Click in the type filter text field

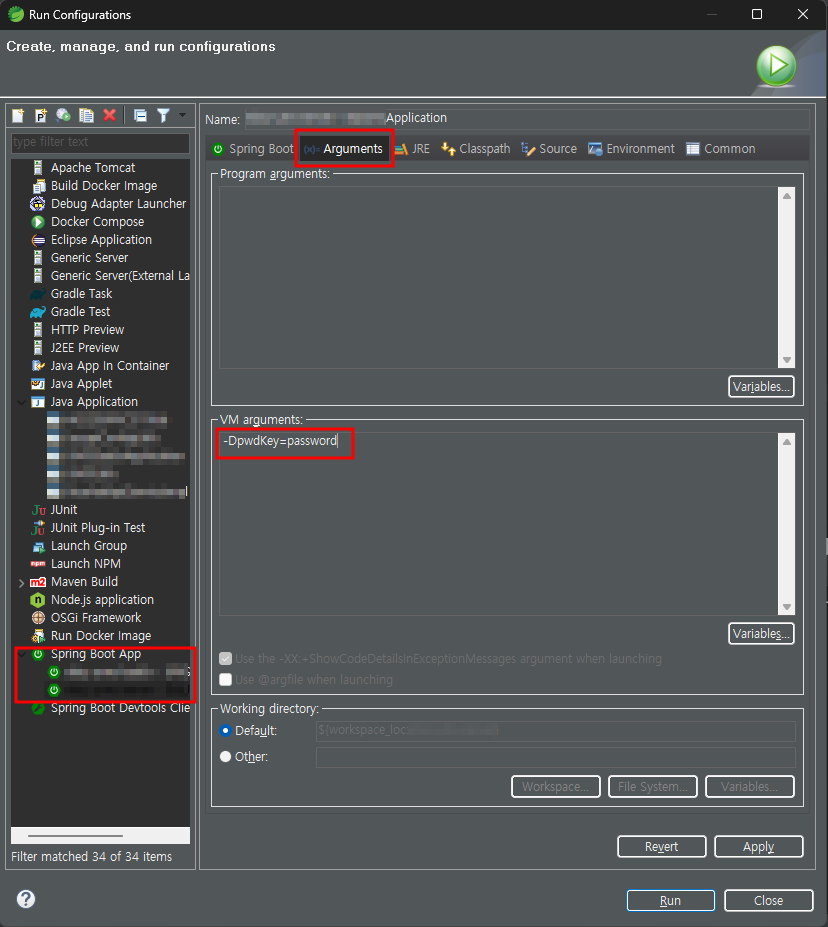[100, 142]
